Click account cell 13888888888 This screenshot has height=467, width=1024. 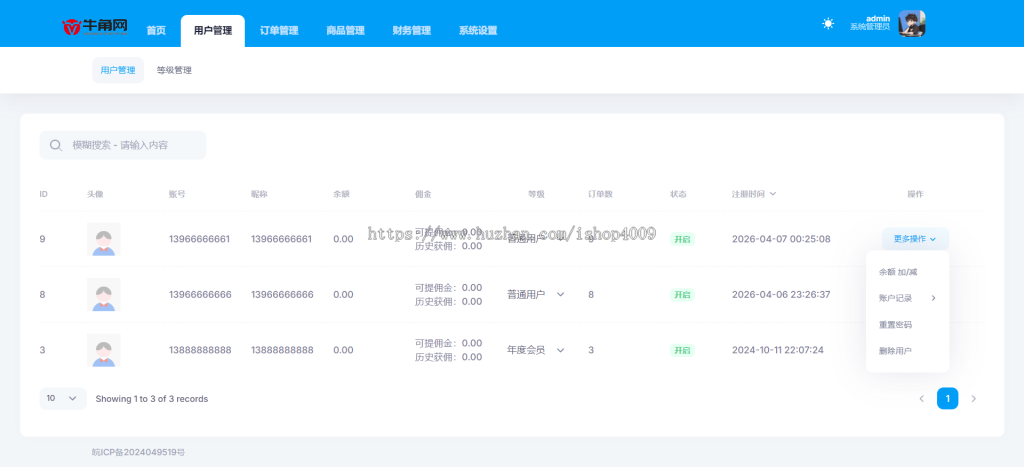200,350
